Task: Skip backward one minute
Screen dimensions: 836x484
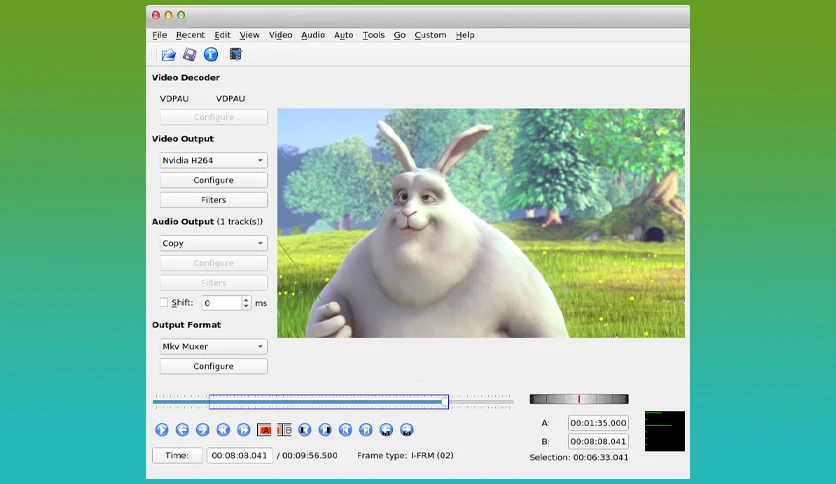Action: click(387, 430)
